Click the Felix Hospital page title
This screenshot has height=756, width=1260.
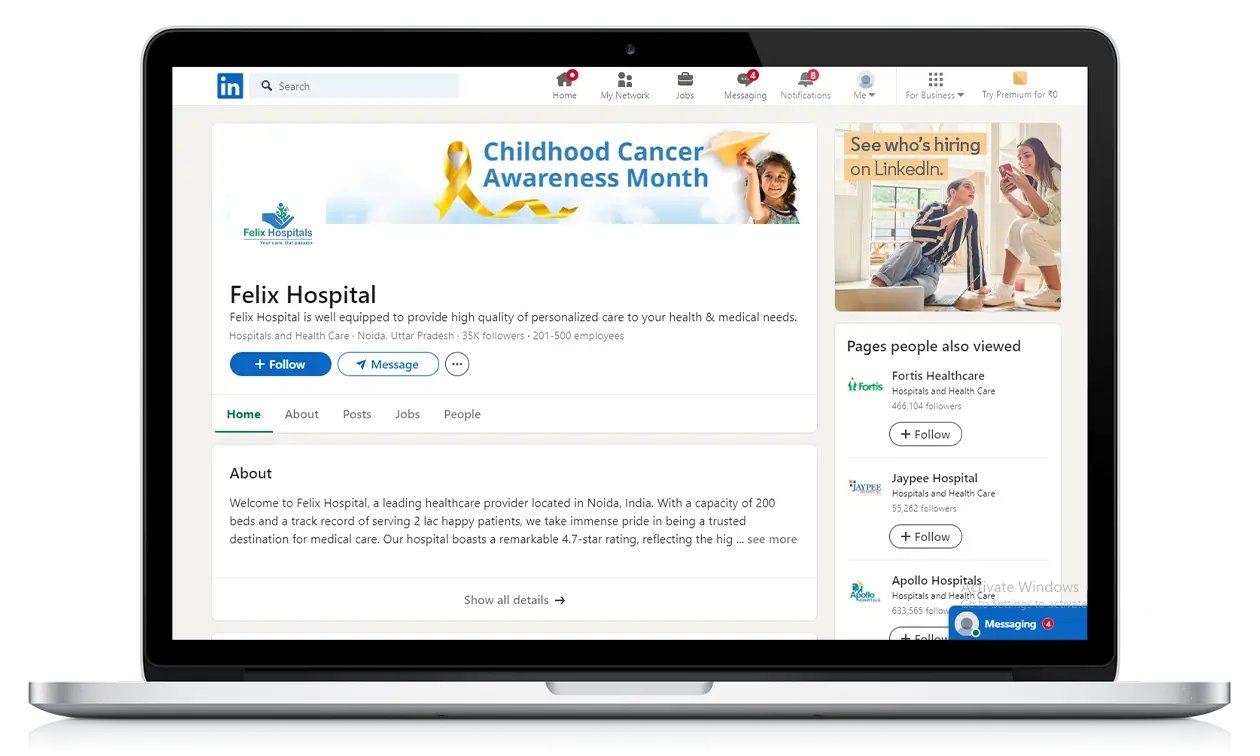coord(303,294)
